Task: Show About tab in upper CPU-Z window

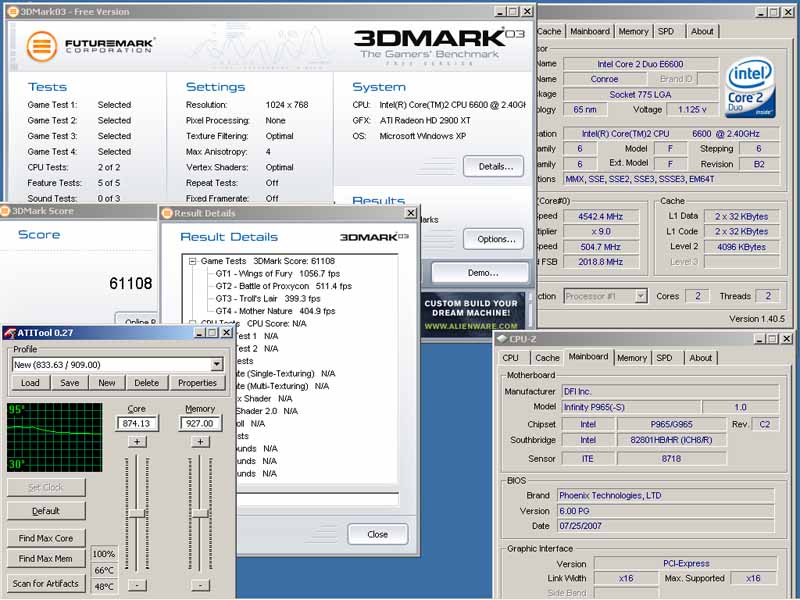Action: [x=702, y=31]
